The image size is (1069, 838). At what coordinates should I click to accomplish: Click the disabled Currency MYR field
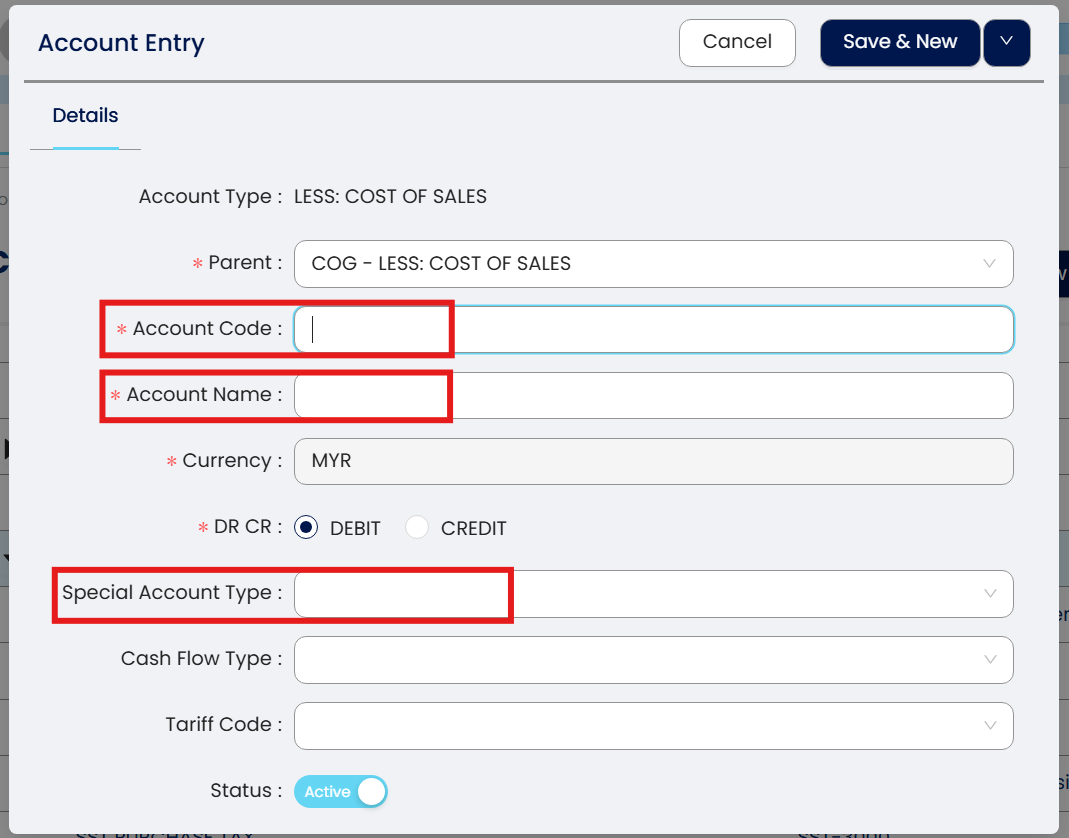pos(653,462)
